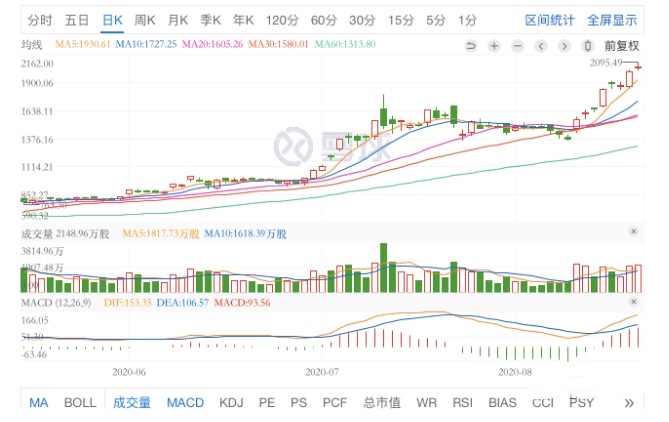The height and width of the screenshot is (422, 669).
Task: Toggle the candlestick style icon
Action: click(x=588, y=46)
